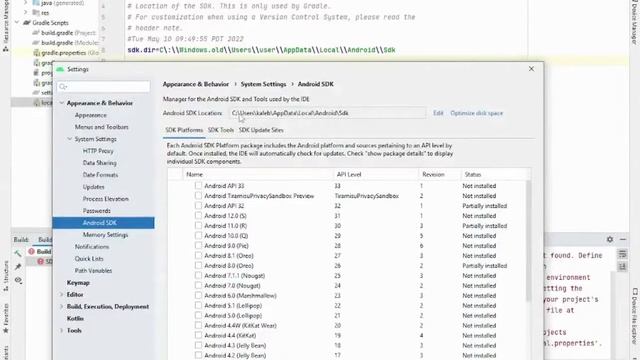Open Passwords settings page
This screenshot has width=640, height=360.
click(97, 211)
